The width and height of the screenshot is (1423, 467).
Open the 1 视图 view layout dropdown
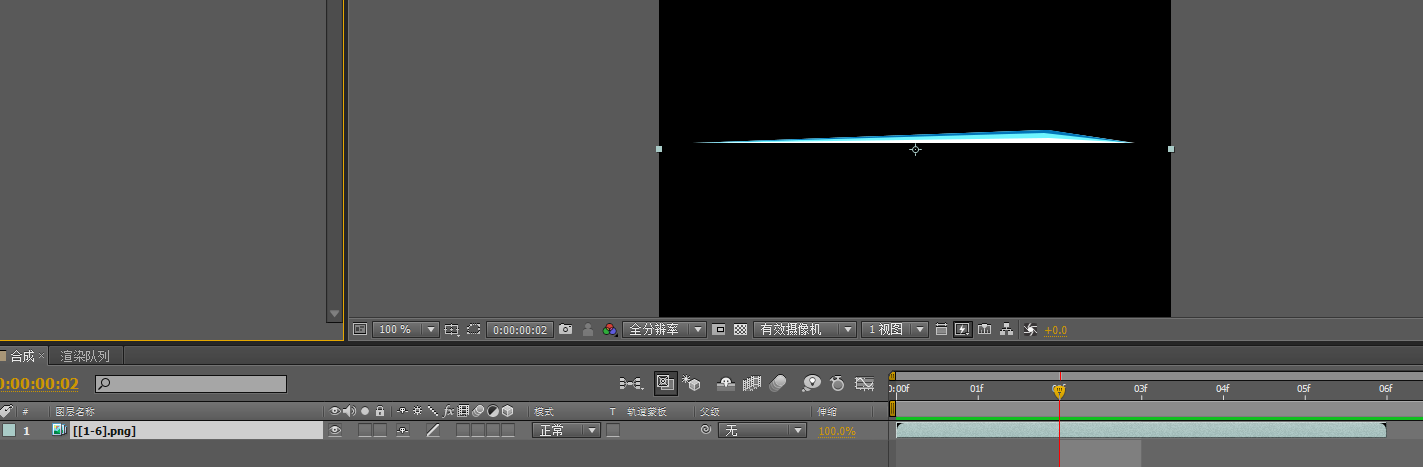(x=895, y=329)
